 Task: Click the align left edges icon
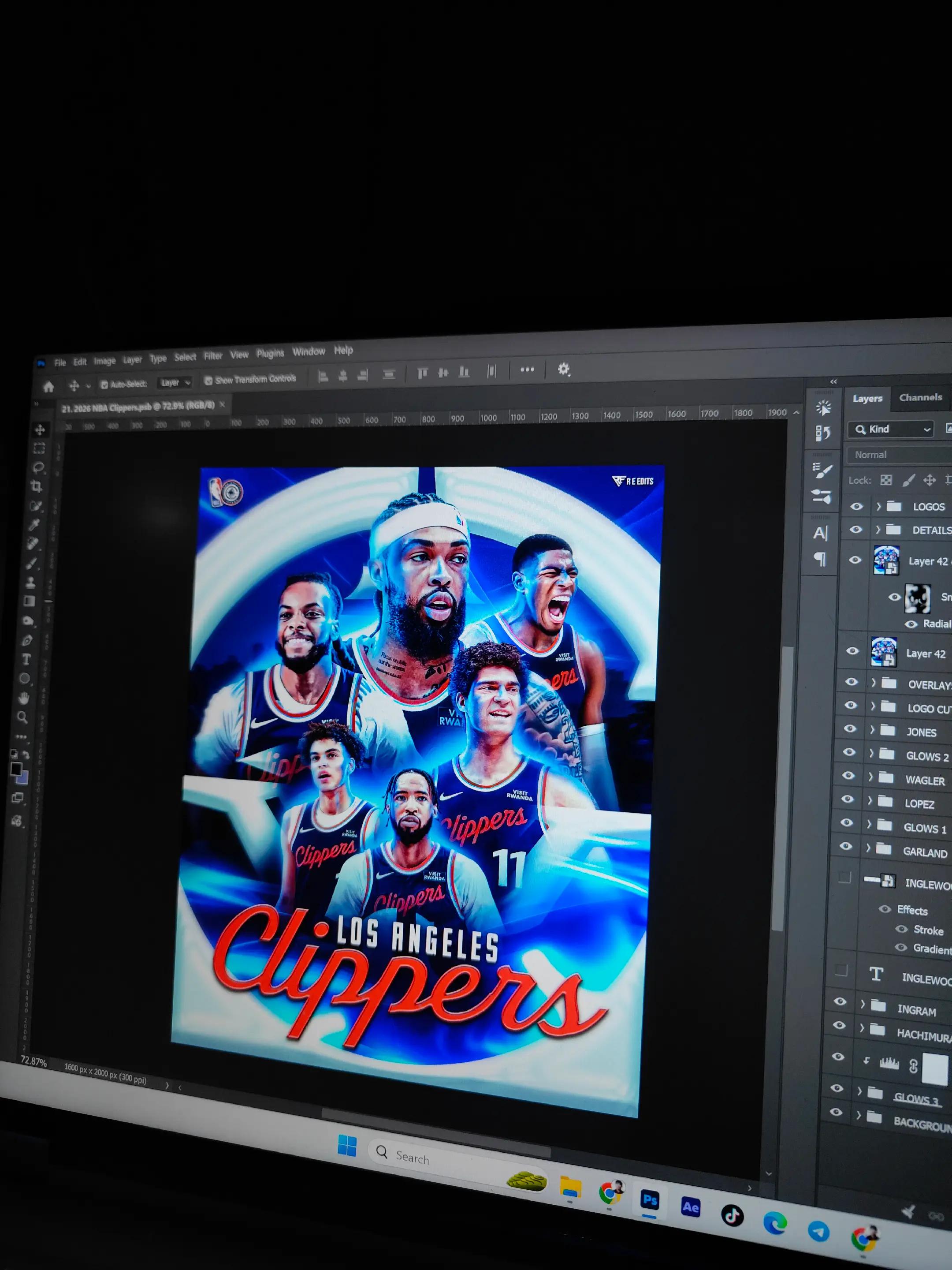tap(323, 376)
